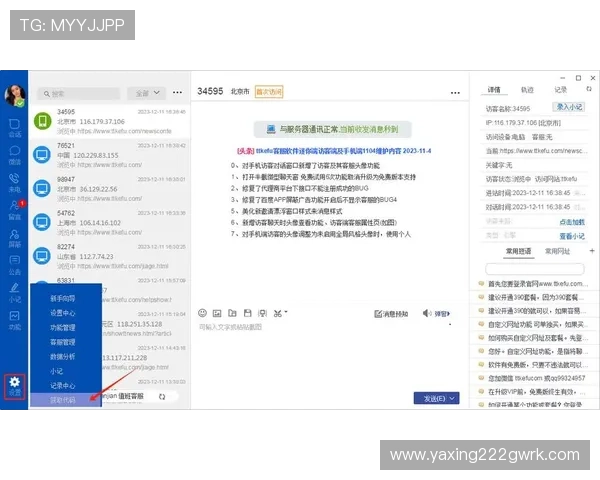Screen dimensions: 600x480
Task: Switch to the 常用短语 quick phrases tab
Action: coord(518,251)
